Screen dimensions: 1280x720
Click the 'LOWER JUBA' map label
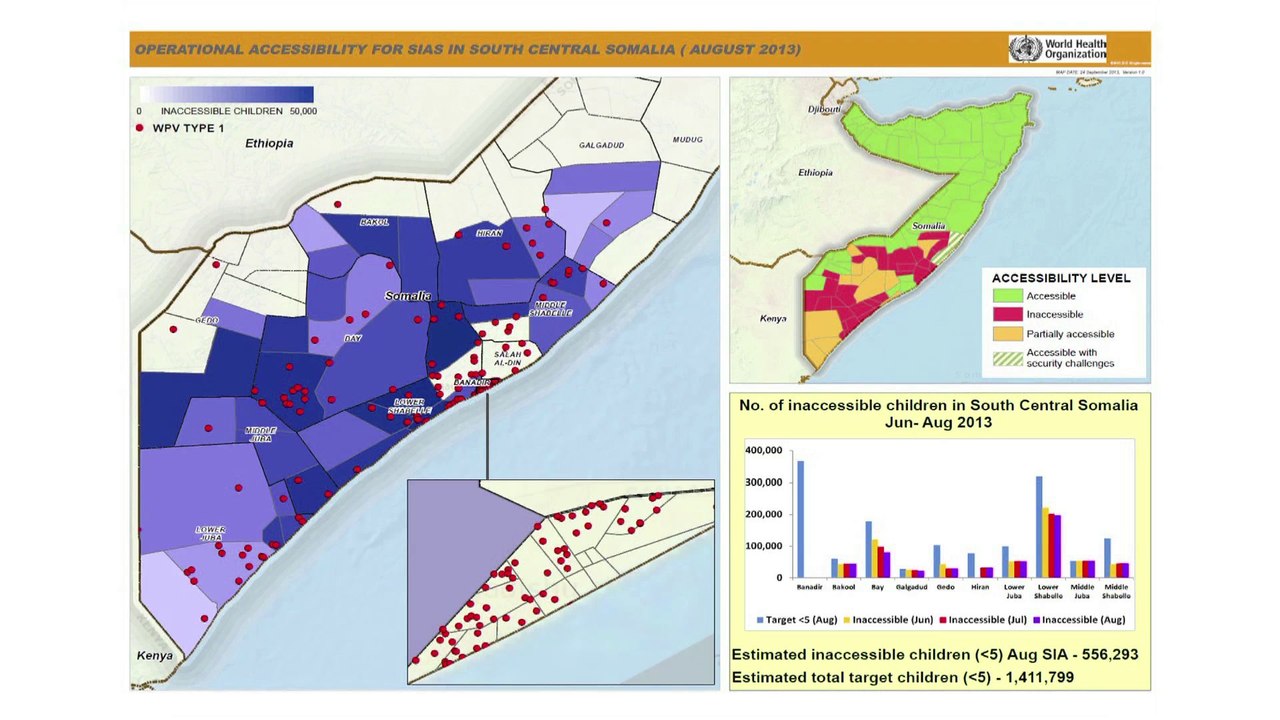210,533
